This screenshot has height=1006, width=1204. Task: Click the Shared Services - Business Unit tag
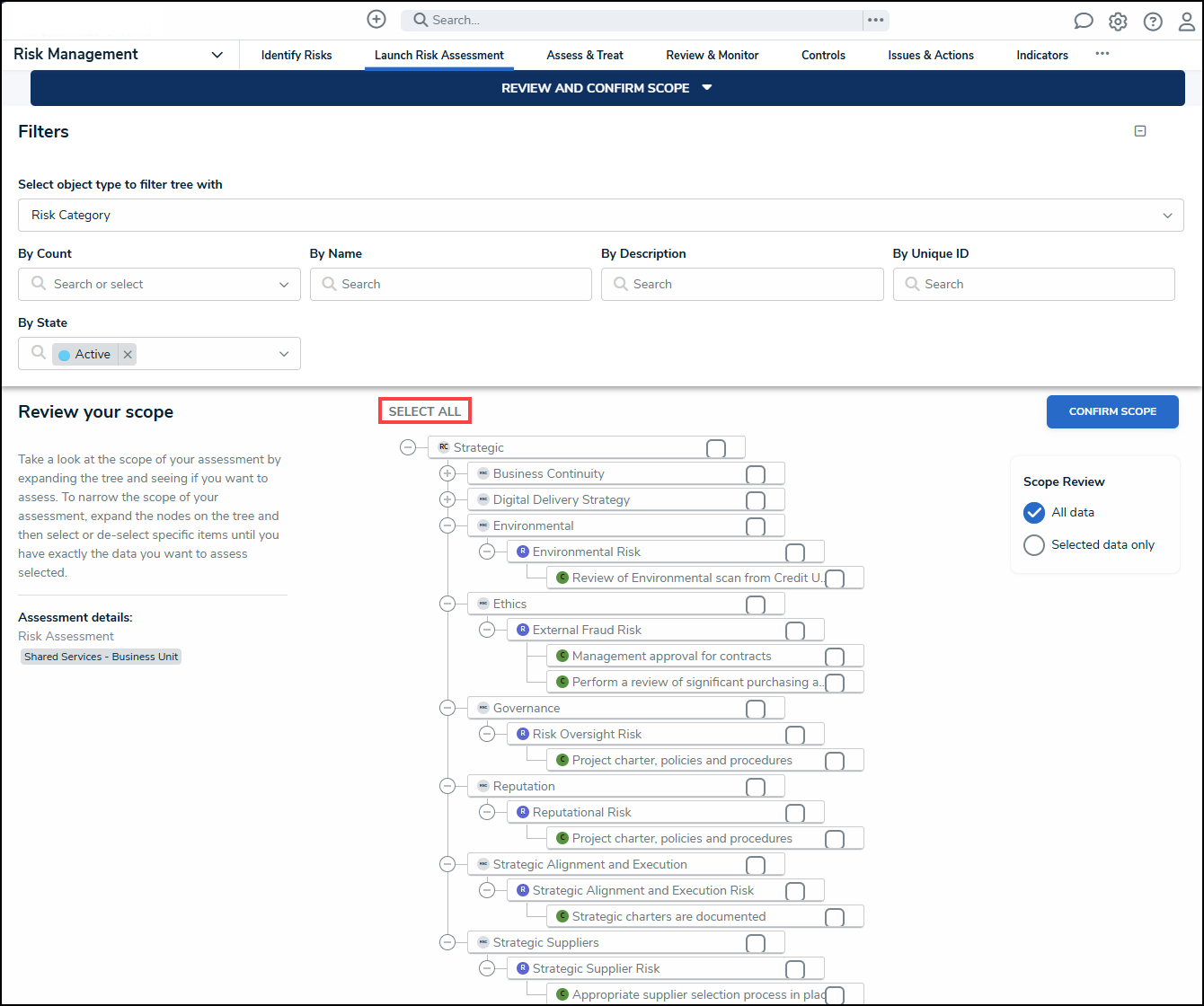[102, 657]
